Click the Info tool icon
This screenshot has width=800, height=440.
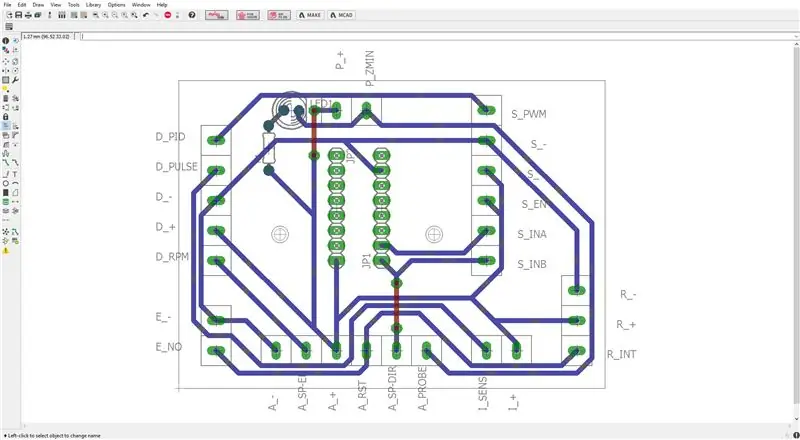[x=6, y=40]
